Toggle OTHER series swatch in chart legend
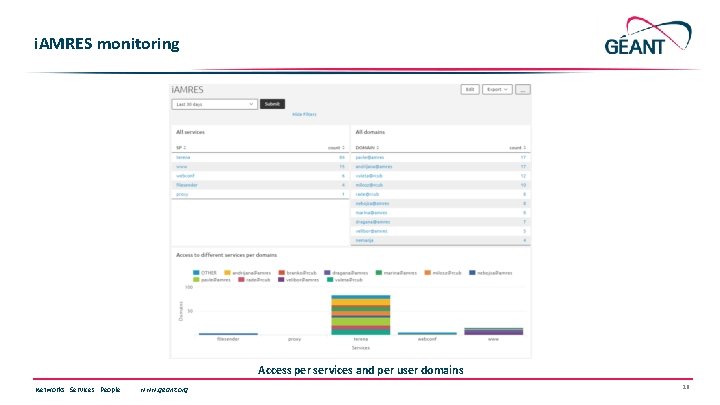The width and height of the screenshot is (720, 405). [x=196, y=273]
